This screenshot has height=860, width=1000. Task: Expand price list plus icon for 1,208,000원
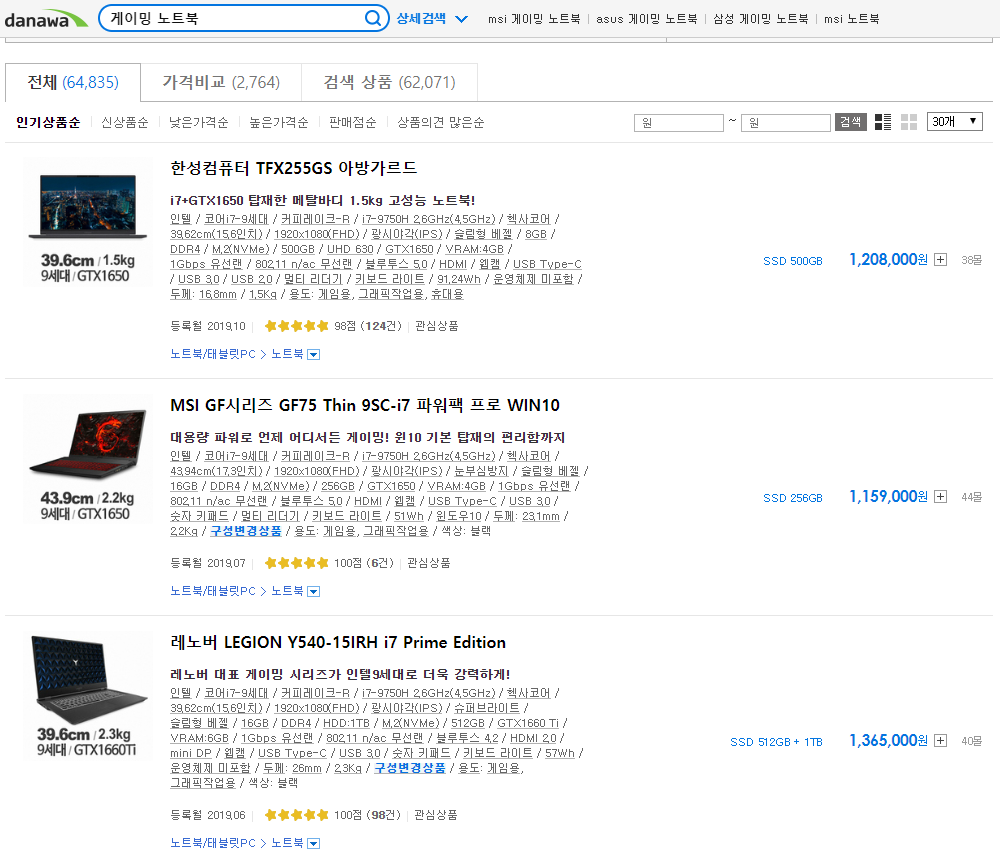[x=941, y=260]
